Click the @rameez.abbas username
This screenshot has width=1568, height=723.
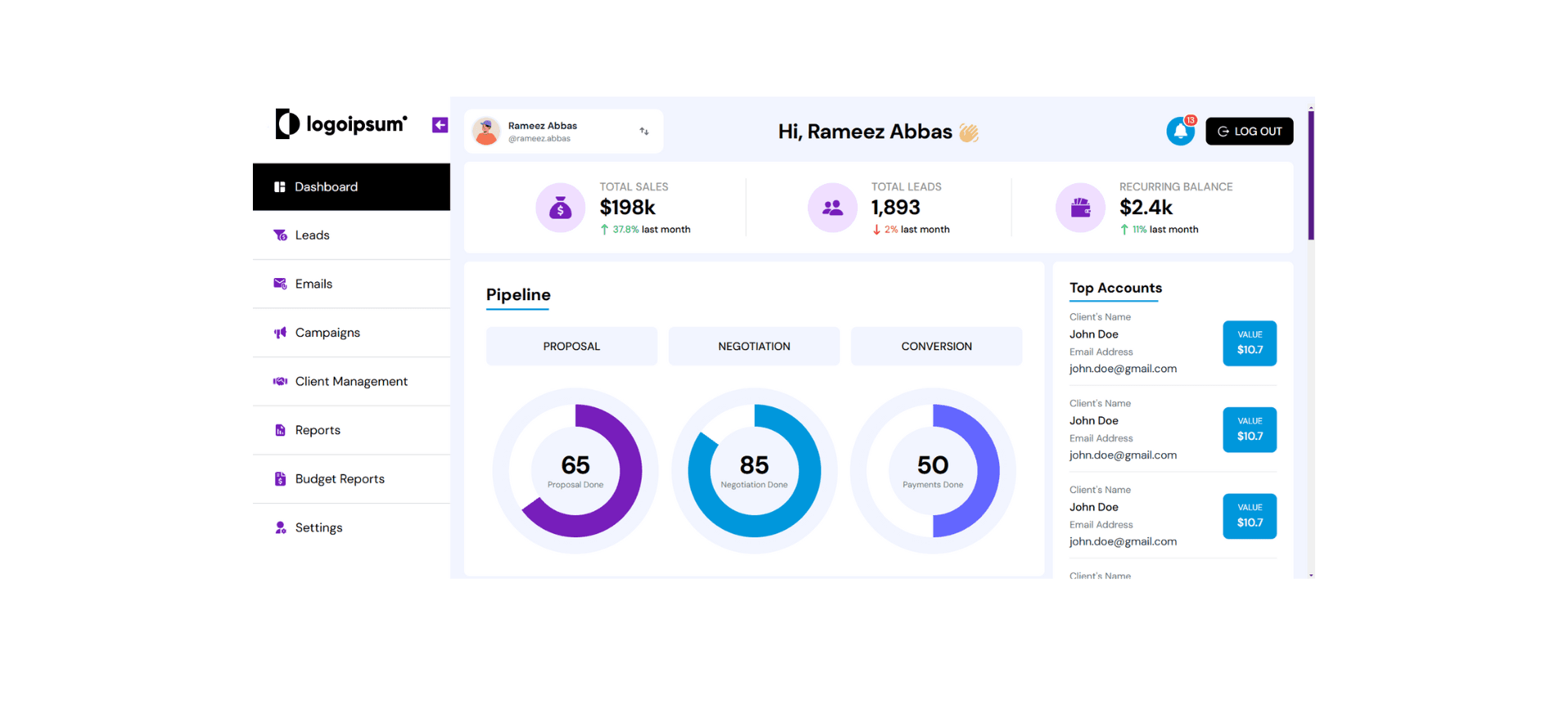(x=539, y=139)
